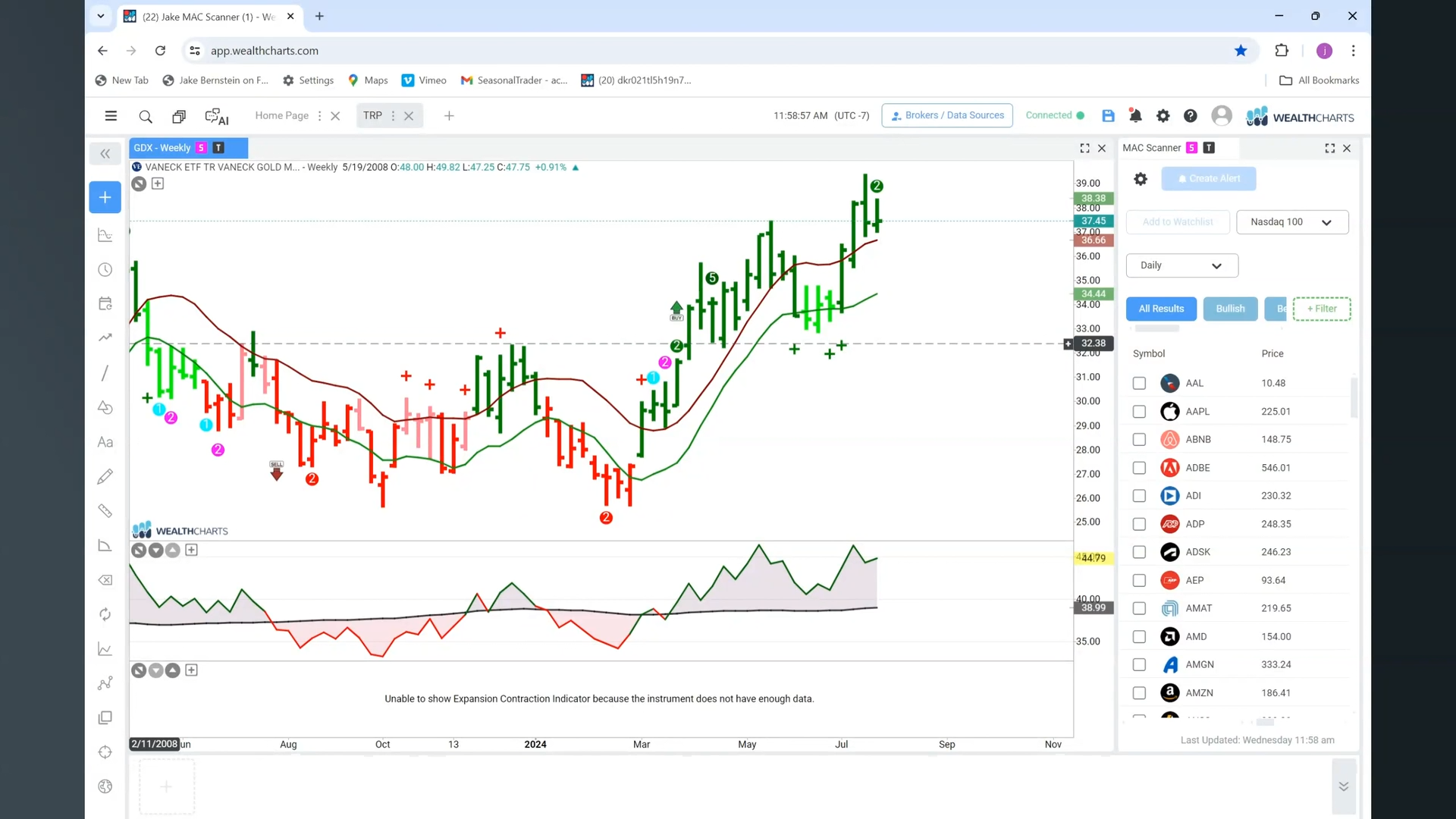
Task: Open the symbol search magnifier
Action: pyautogui.click(x=146, y=116)
